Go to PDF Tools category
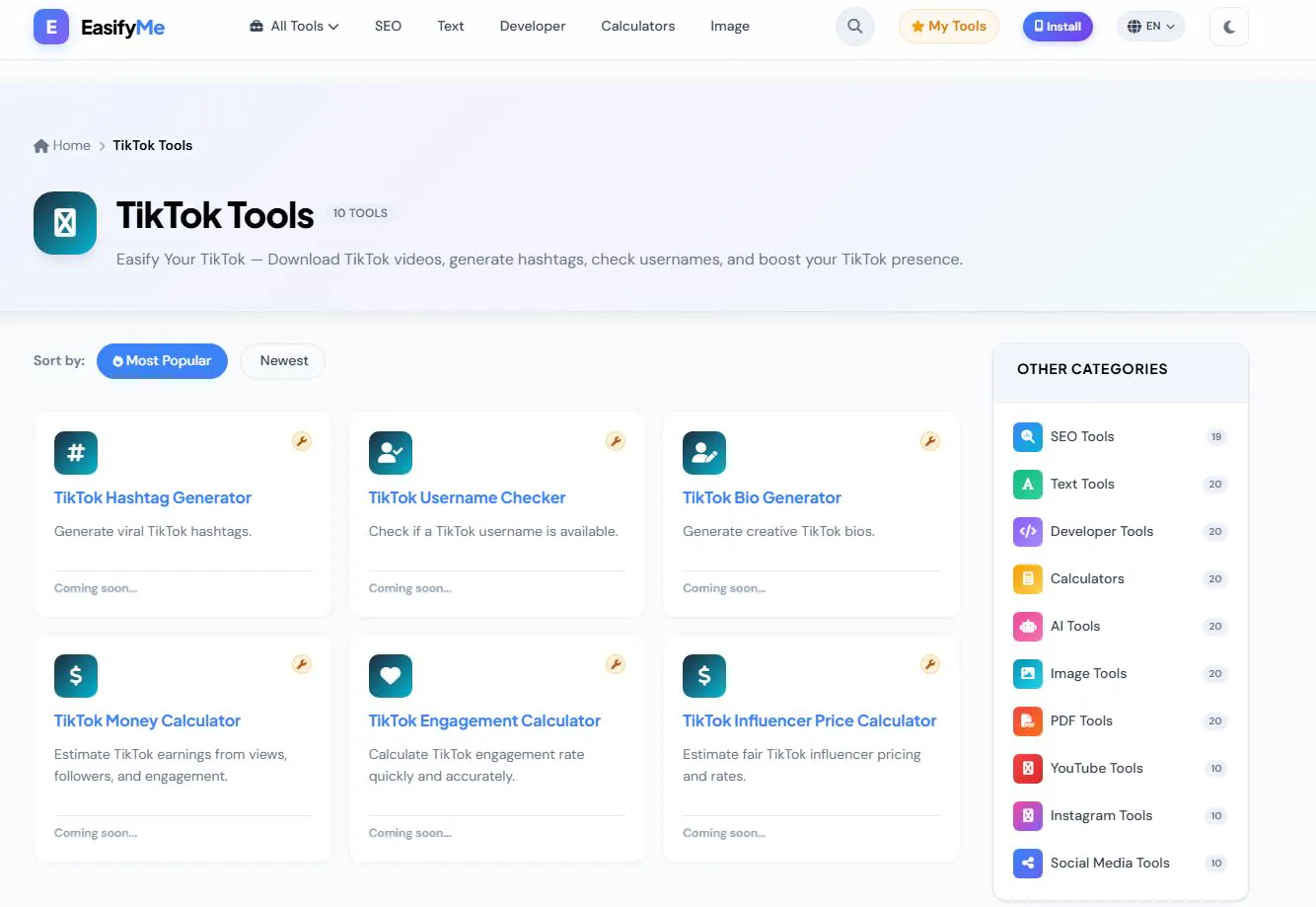Screen dimensions: 1316x907 coord(1121,721)
